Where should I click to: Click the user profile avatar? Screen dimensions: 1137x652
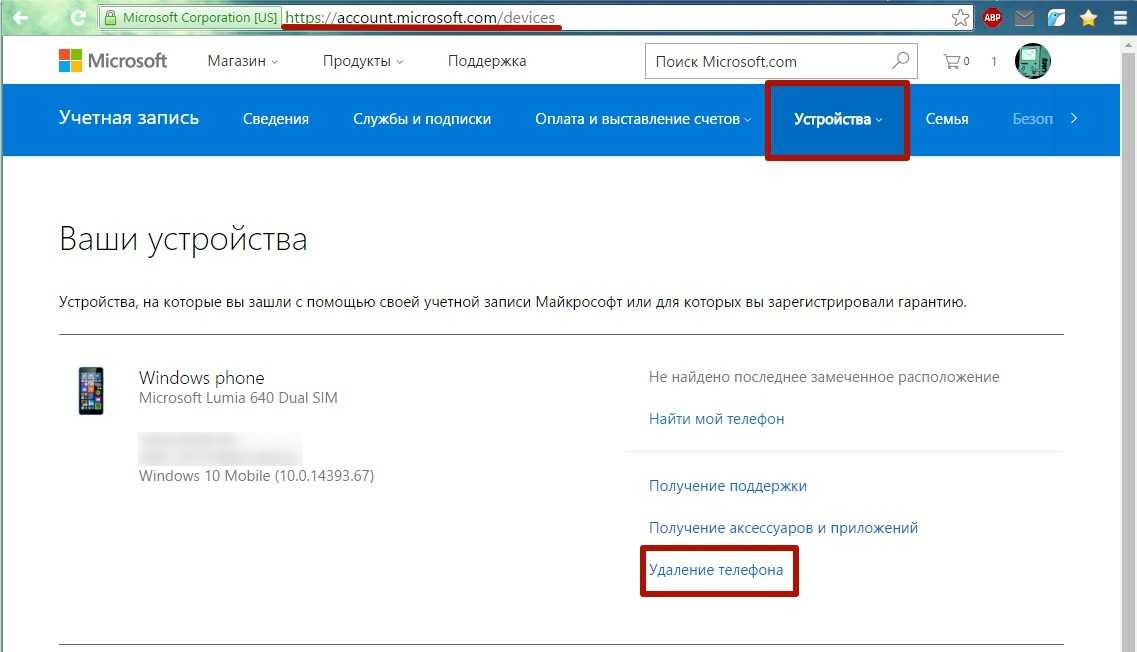[x=1032, y=62]
